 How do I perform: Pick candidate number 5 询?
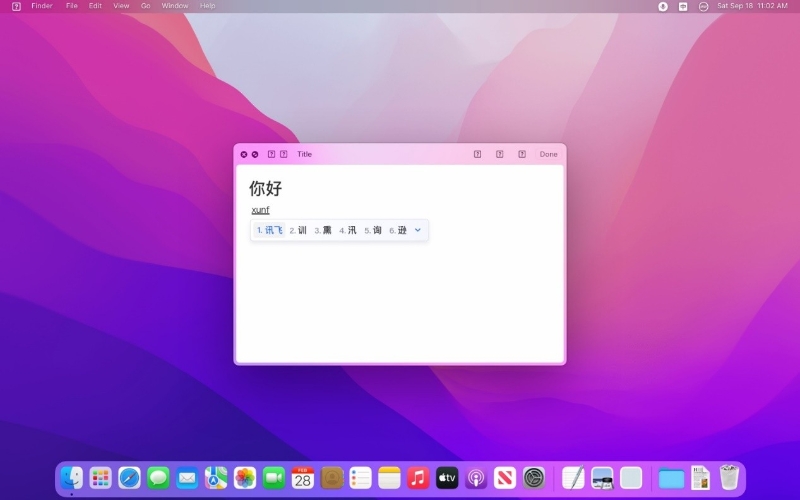tap(373, 230)
